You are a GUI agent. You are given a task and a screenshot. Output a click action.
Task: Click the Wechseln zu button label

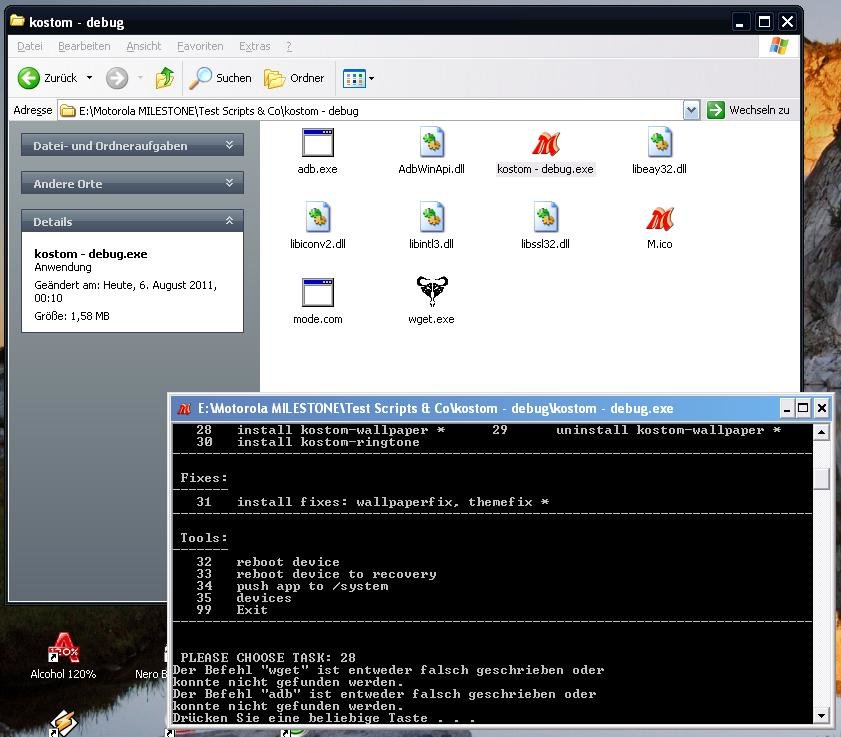coord(759,110)
